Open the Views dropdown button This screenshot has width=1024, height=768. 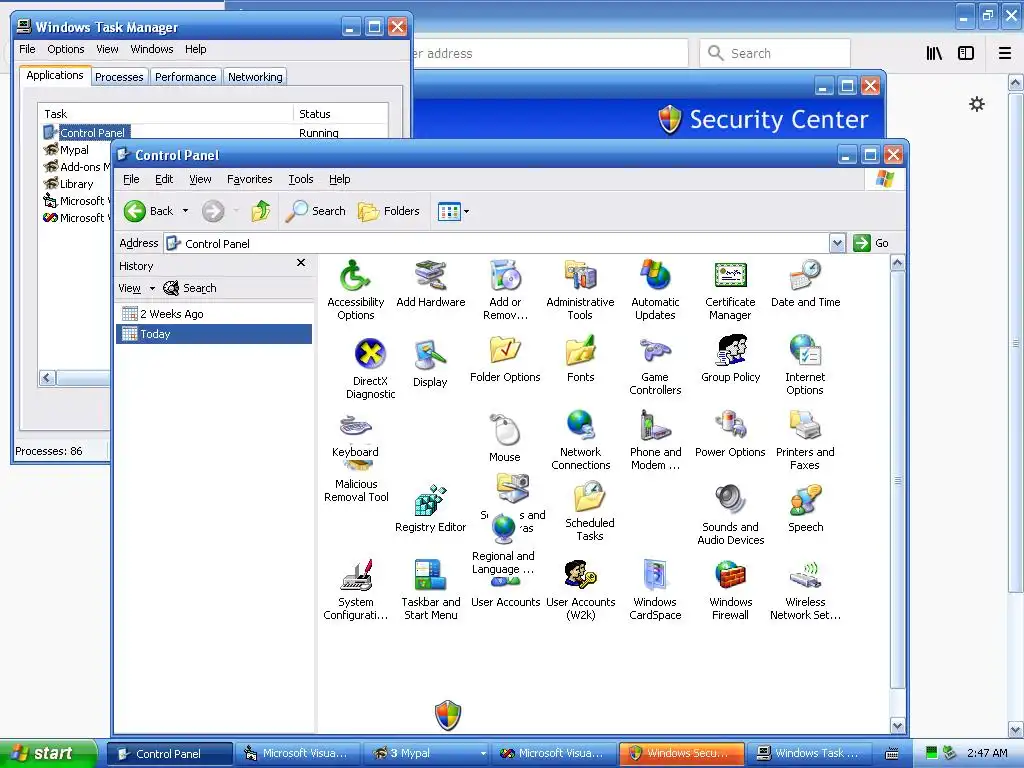[453, 211]
